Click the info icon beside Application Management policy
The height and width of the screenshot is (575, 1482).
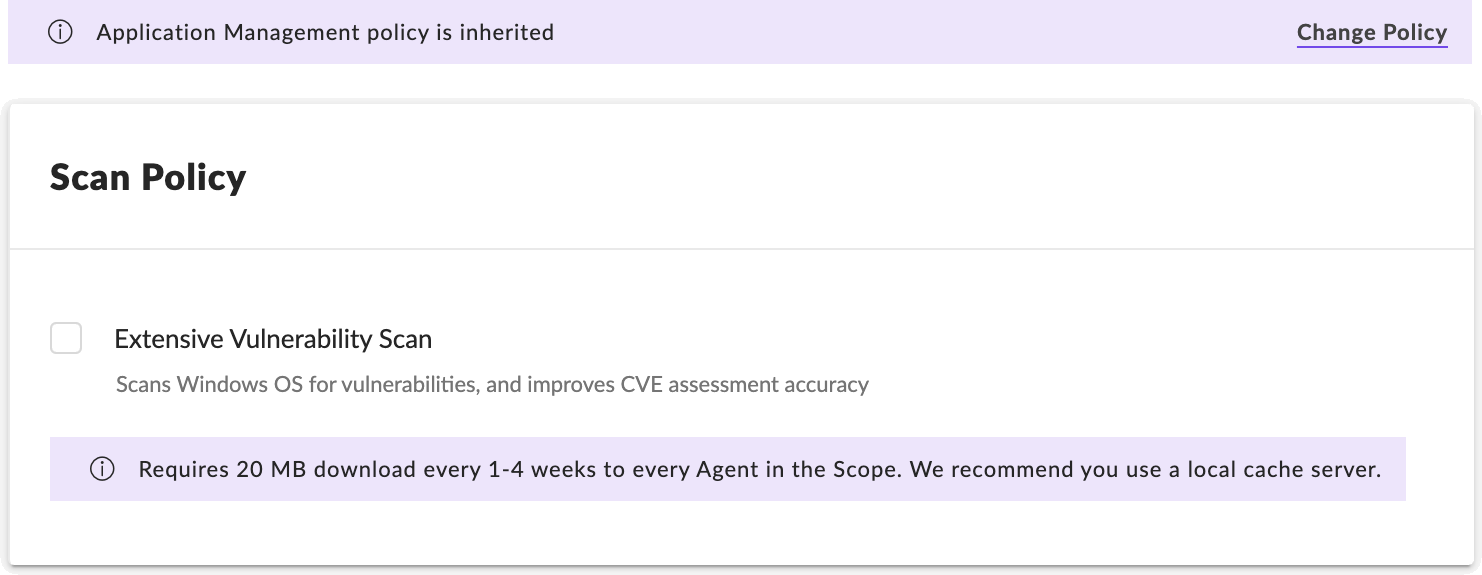pos(61,33)
